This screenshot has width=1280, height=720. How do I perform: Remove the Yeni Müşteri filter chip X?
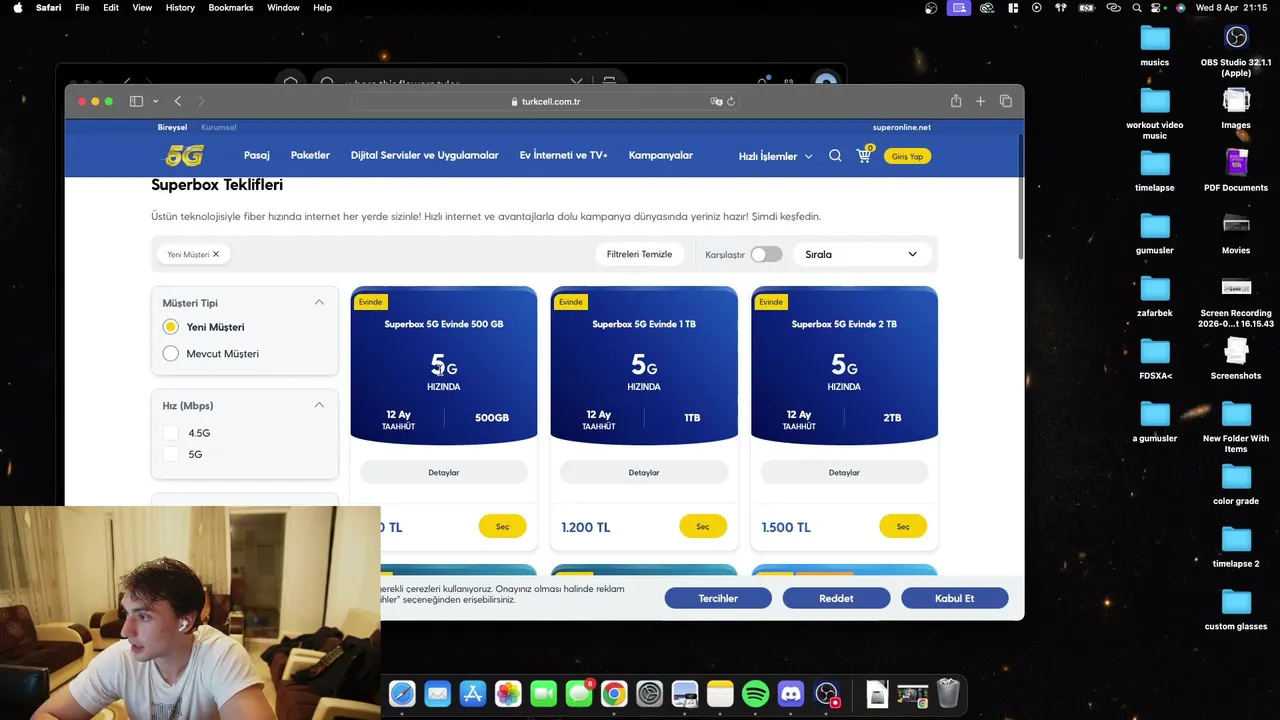[216, 254]
